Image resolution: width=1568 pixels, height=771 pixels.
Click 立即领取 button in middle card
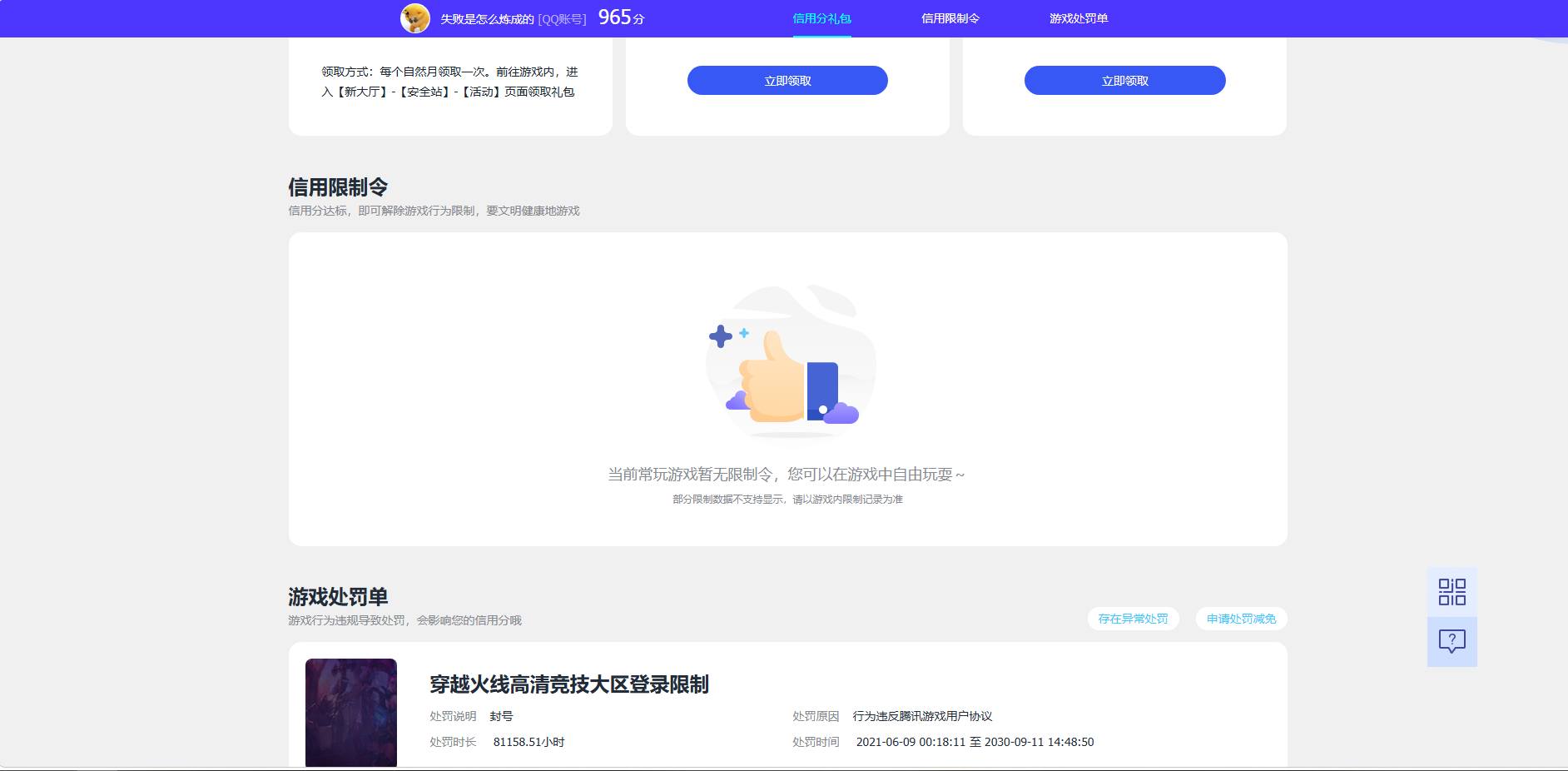click(787, 81)
